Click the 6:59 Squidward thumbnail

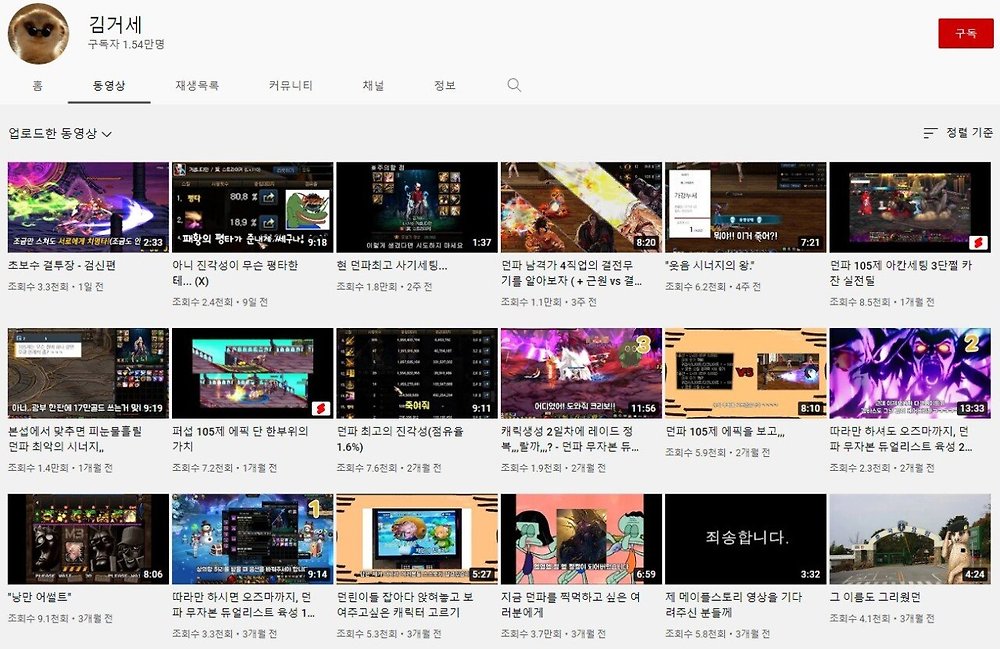click(581, 539)
